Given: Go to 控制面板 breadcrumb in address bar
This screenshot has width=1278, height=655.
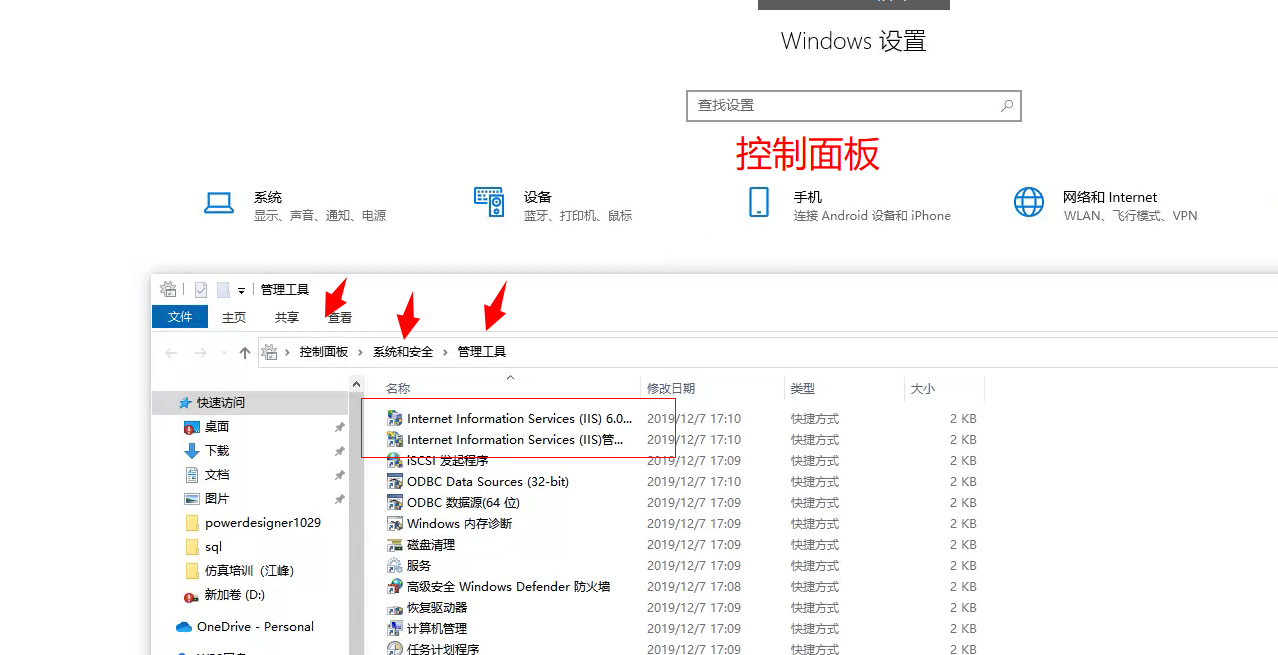Looking at the screenshot, I should [x=324, y=352].
